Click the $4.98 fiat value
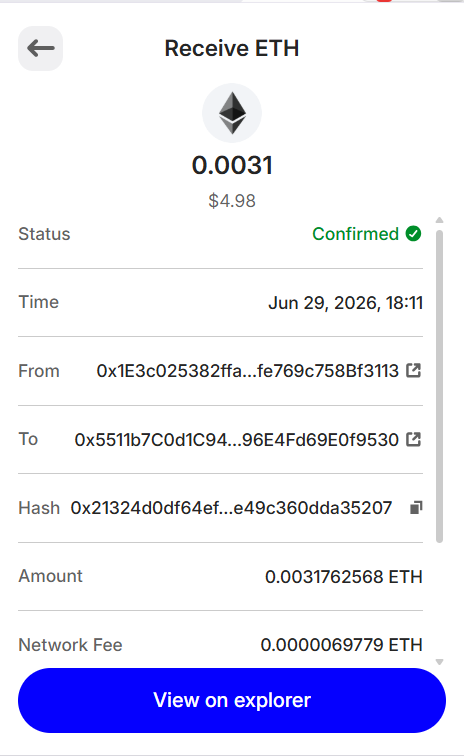464x756 pixels. (232, 201)
